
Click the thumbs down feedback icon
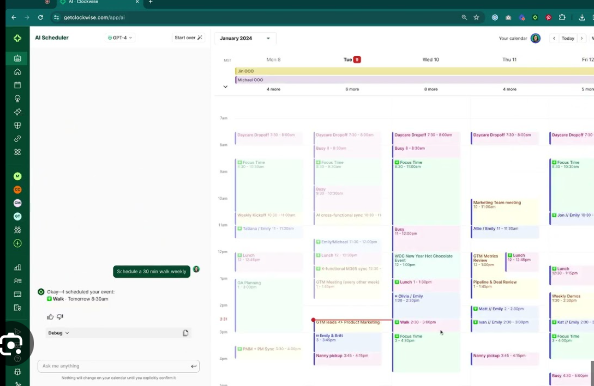60,317
